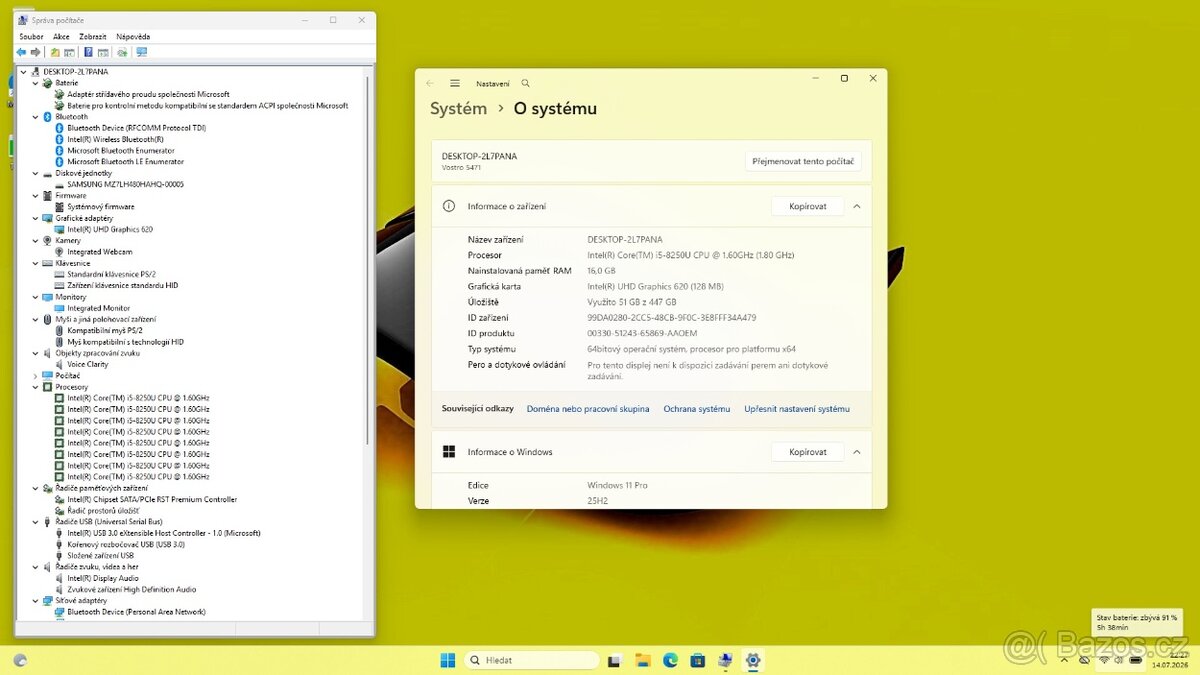Image resolution: width=1200 pixels, height=675 pixels.
Task: Copy Windows info with lower Kopírovat button
Action: [x=808, y=452]
